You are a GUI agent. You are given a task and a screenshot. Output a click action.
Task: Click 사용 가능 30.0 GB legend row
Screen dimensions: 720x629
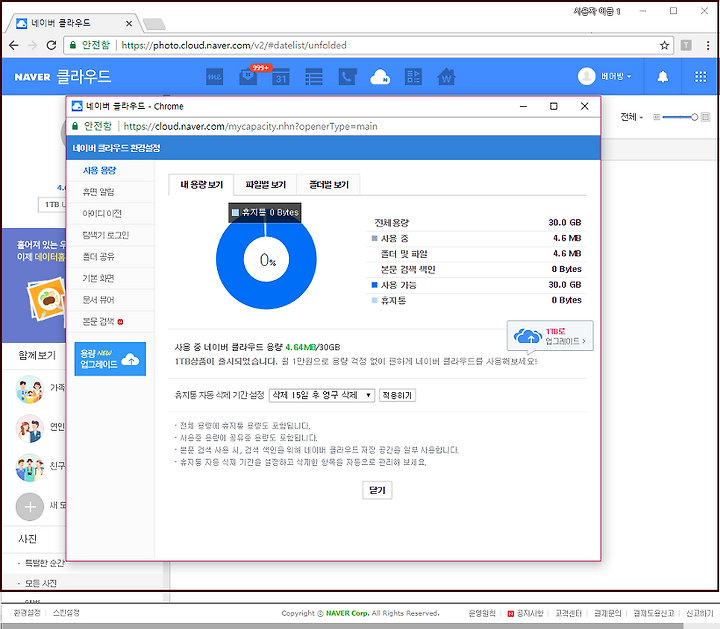(476, 285)
